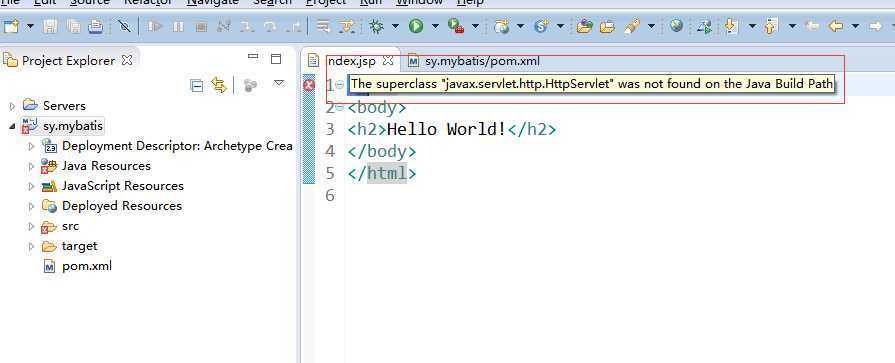Image resolution: width=895 pixels, height=363 pixels.
Task: Open the New wizard dropdown arrow
Action: pyautogui.click(x=30, y=26)
